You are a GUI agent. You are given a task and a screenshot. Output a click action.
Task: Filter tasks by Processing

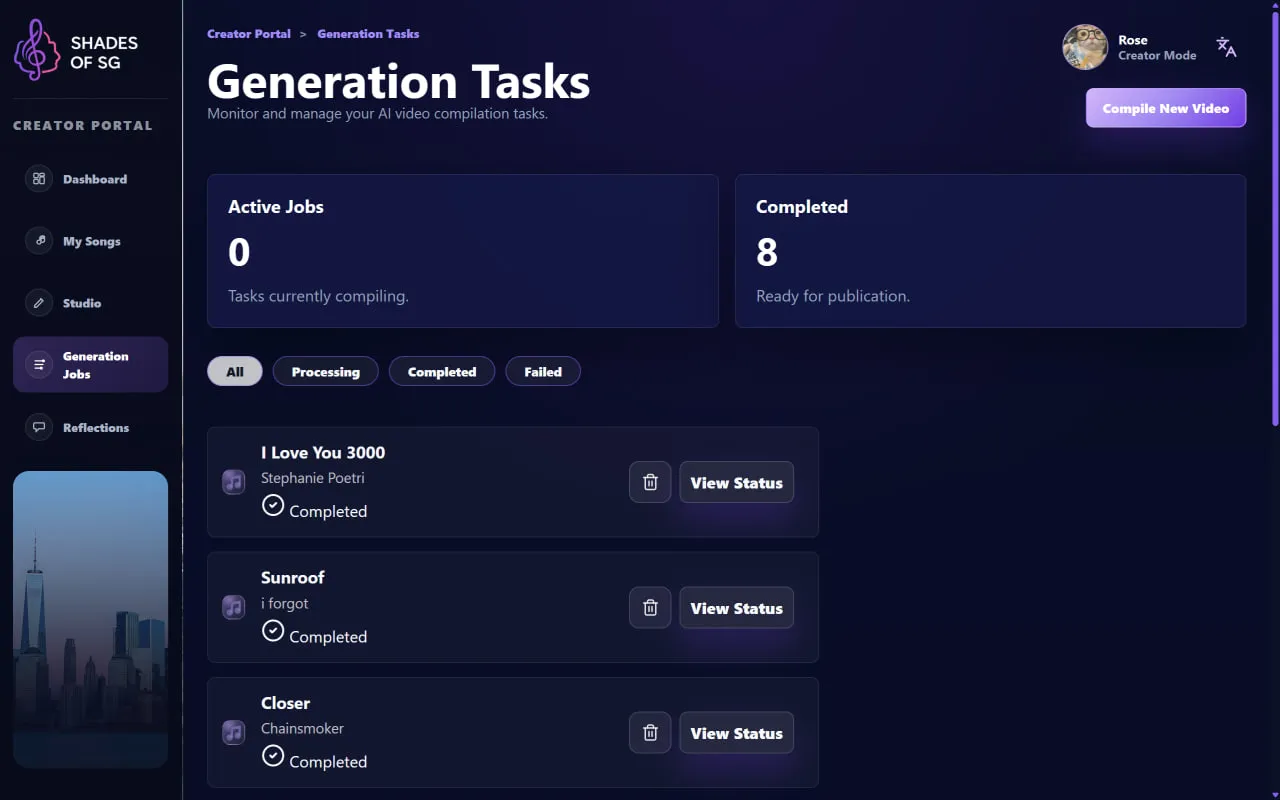pos(326,371)
